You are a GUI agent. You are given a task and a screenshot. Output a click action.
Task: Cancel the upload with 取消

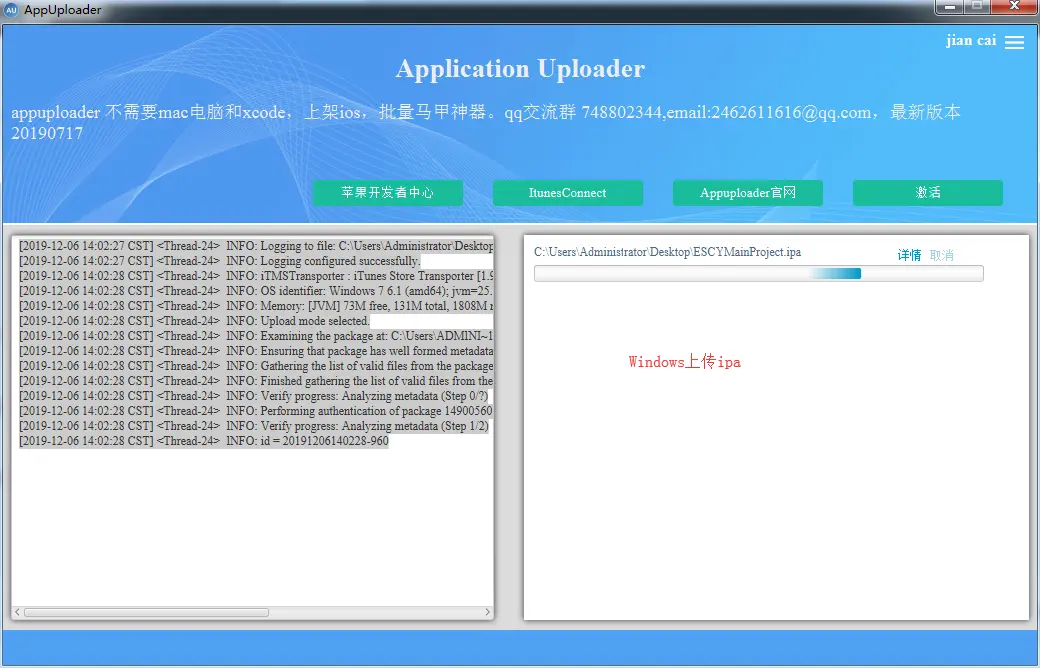coord(941,255)
